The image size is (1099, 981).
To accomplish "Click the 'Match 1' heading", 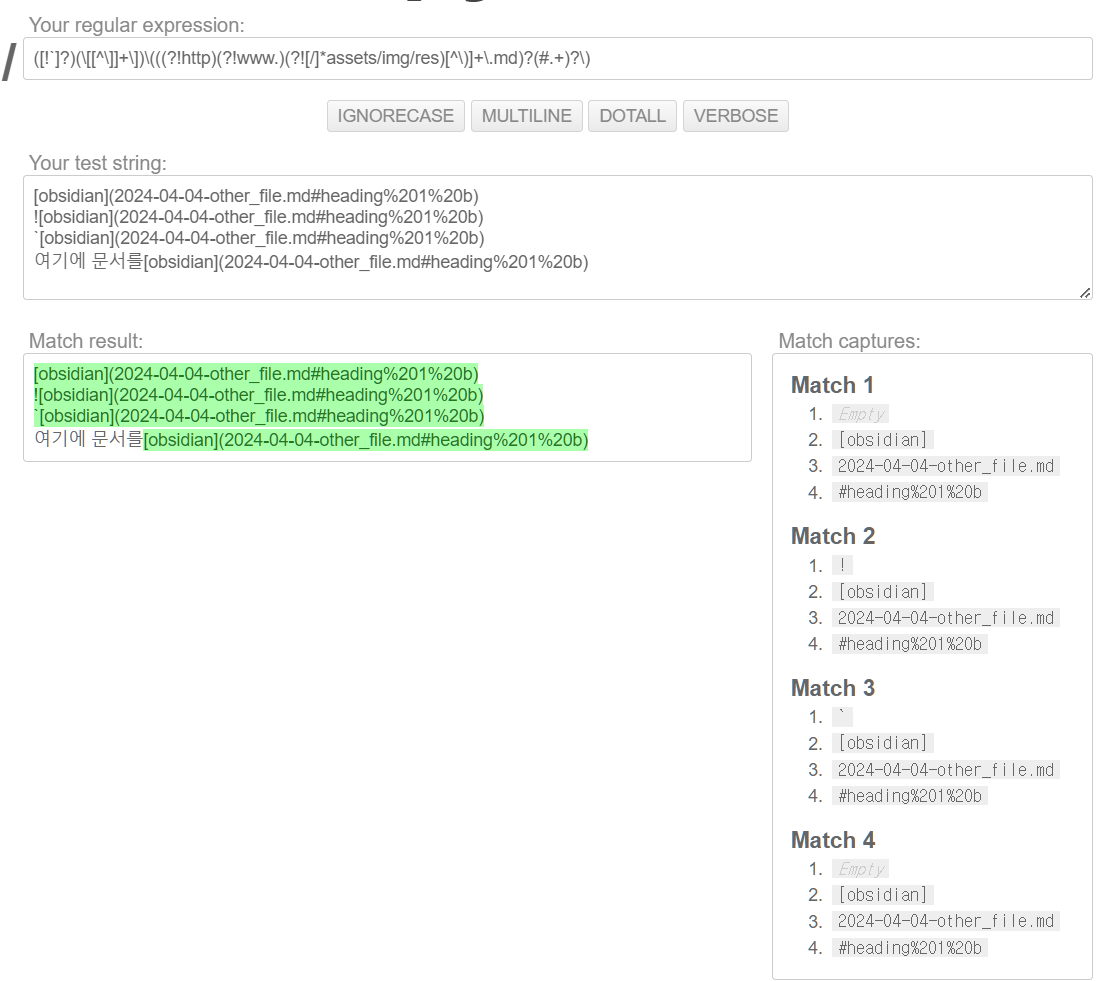I will (x=833, y=385).
